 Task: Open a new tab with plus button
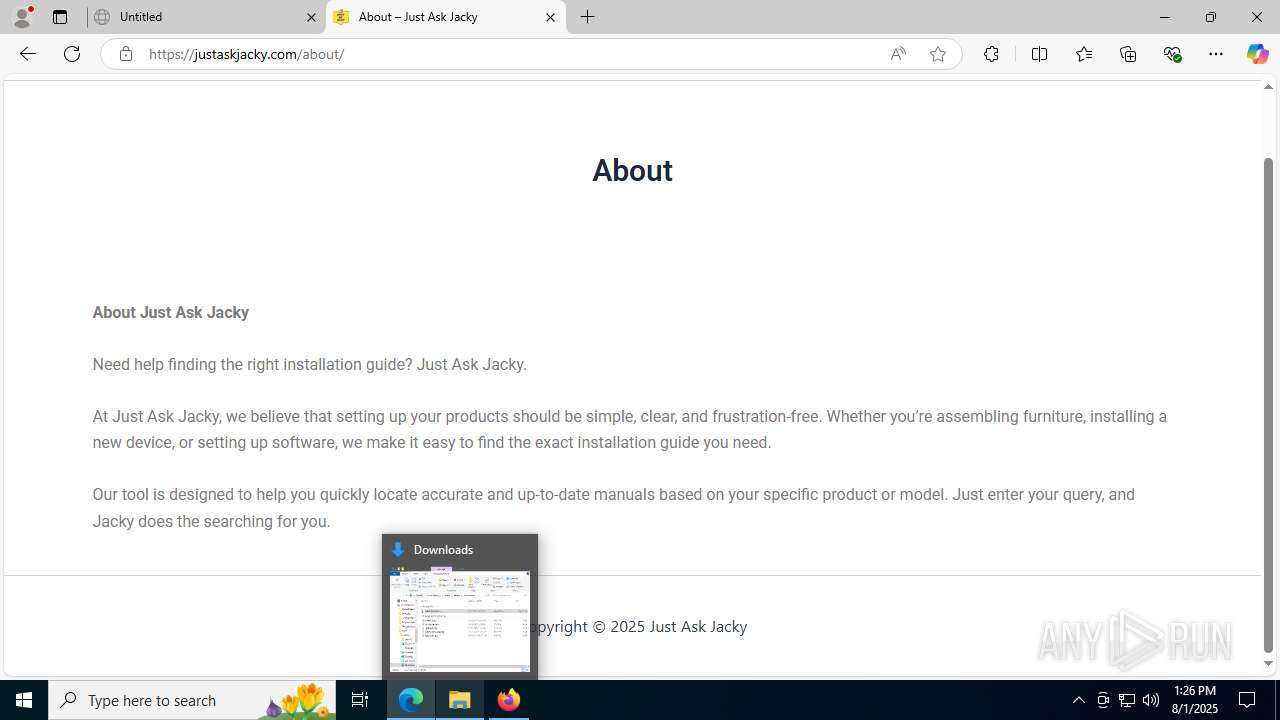pyautogui.click(x=588, y=17)
